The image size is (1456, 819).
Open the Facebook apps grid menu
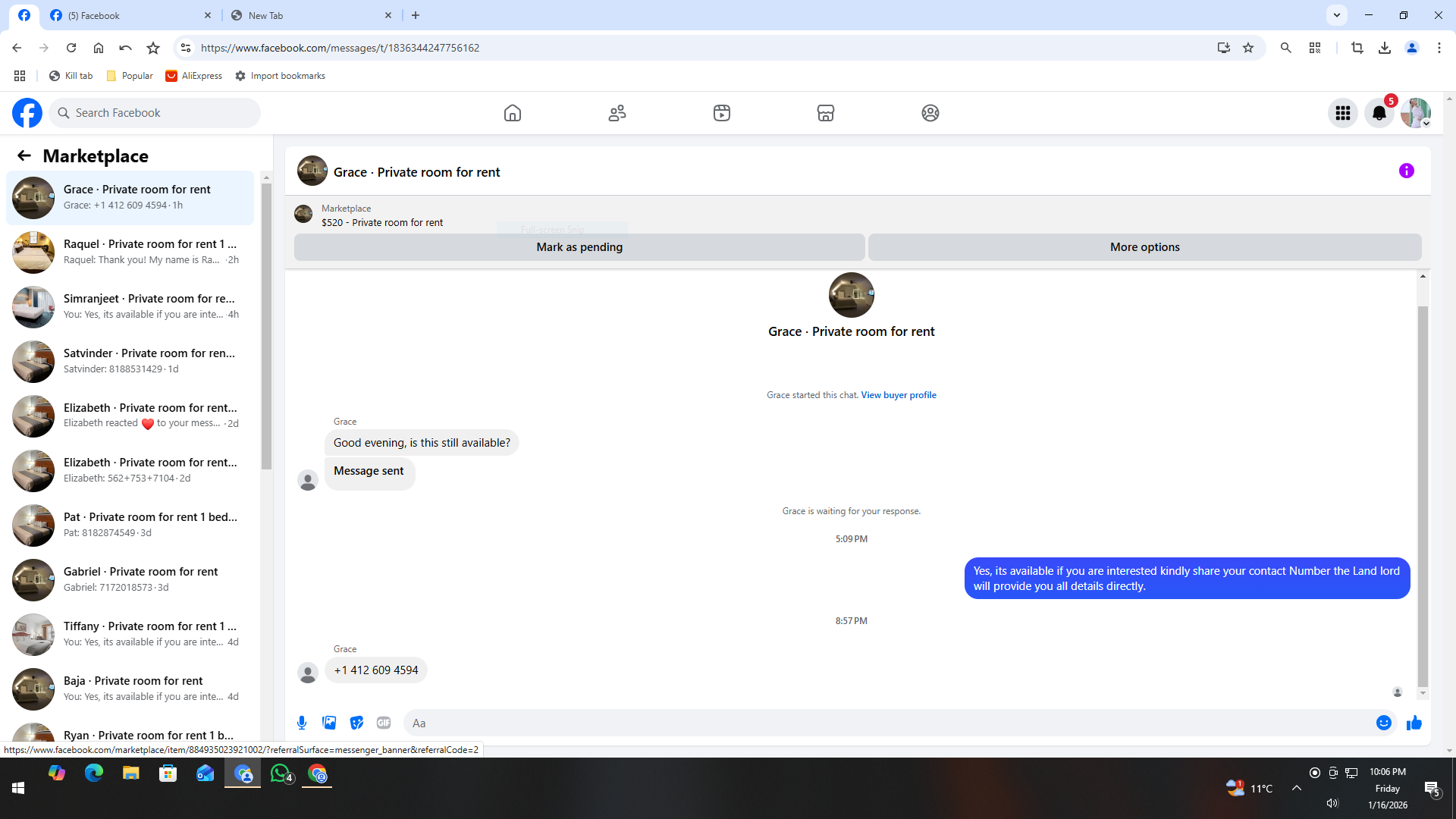[1343, 113]
